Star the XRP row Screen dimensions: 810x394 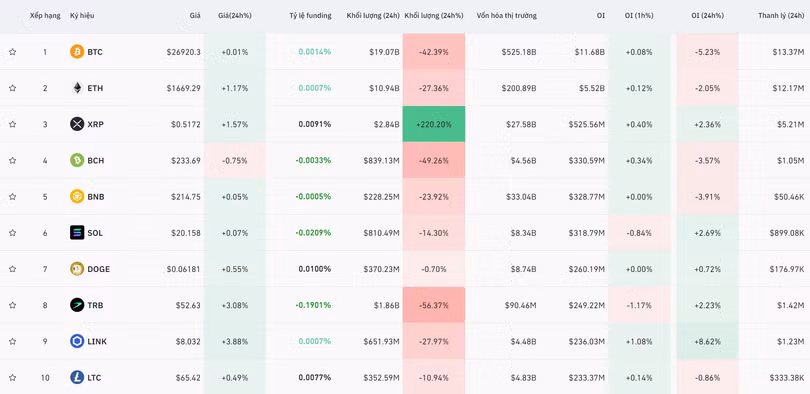coord(12,124)
